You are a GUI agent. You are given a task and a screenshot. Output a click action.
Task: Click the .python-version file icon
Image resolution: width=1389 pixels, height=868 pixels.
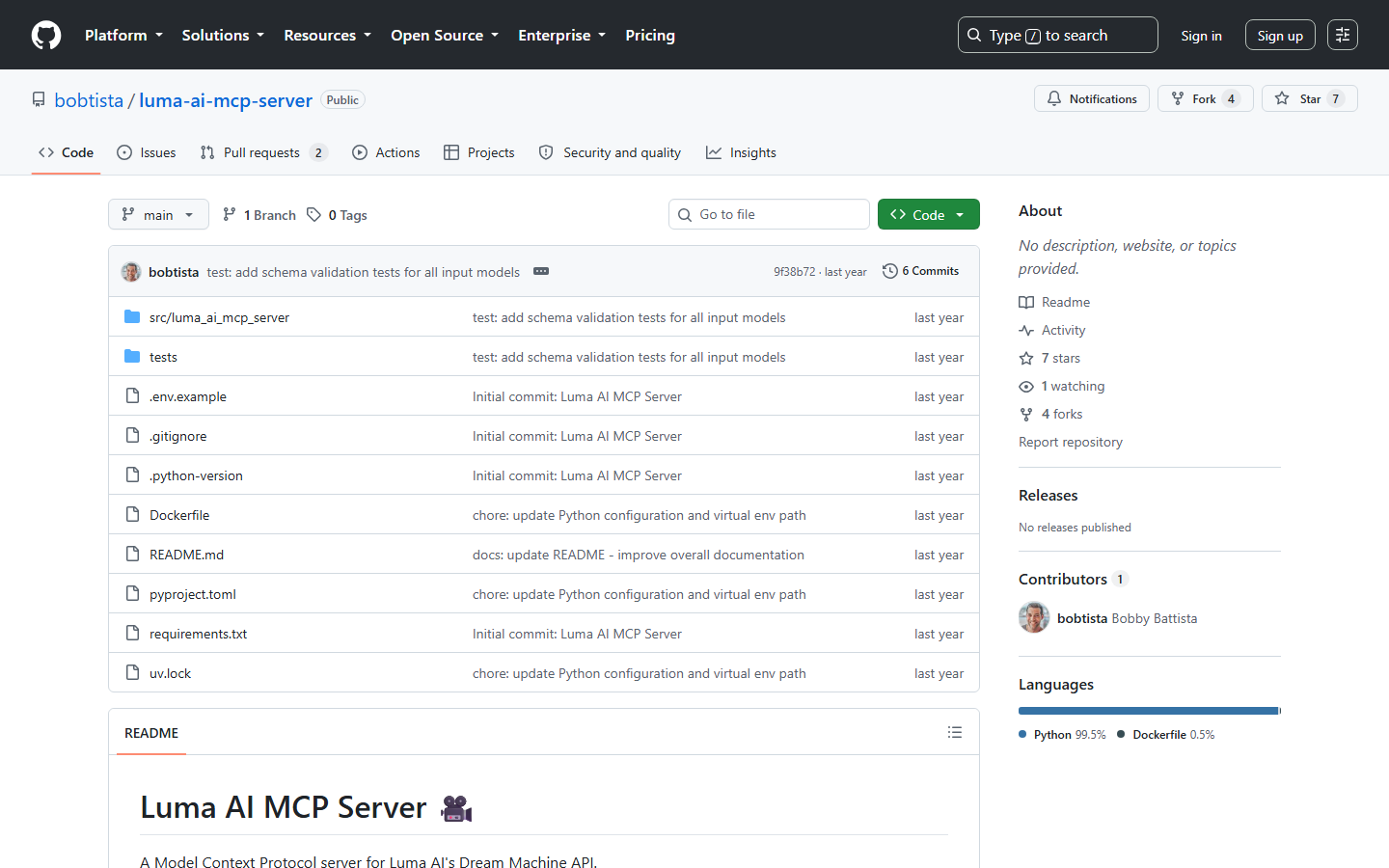[132, 475]
